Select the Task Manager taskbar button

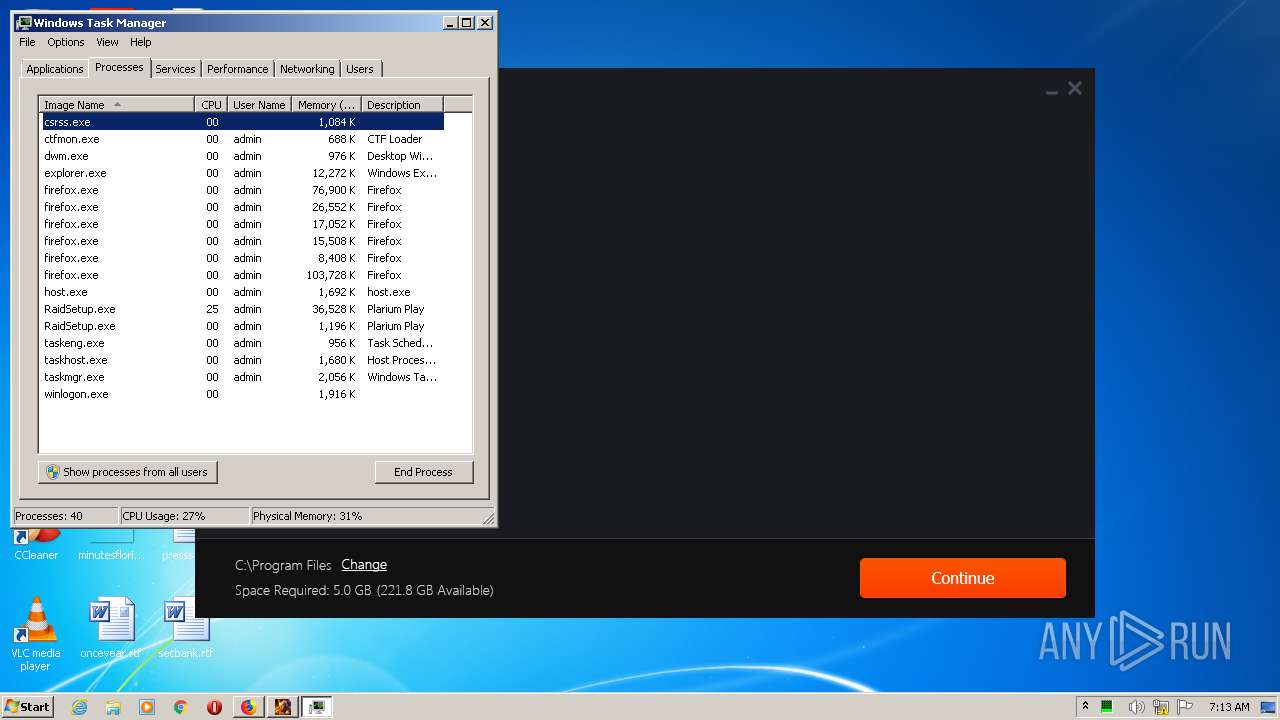(317, 707)
